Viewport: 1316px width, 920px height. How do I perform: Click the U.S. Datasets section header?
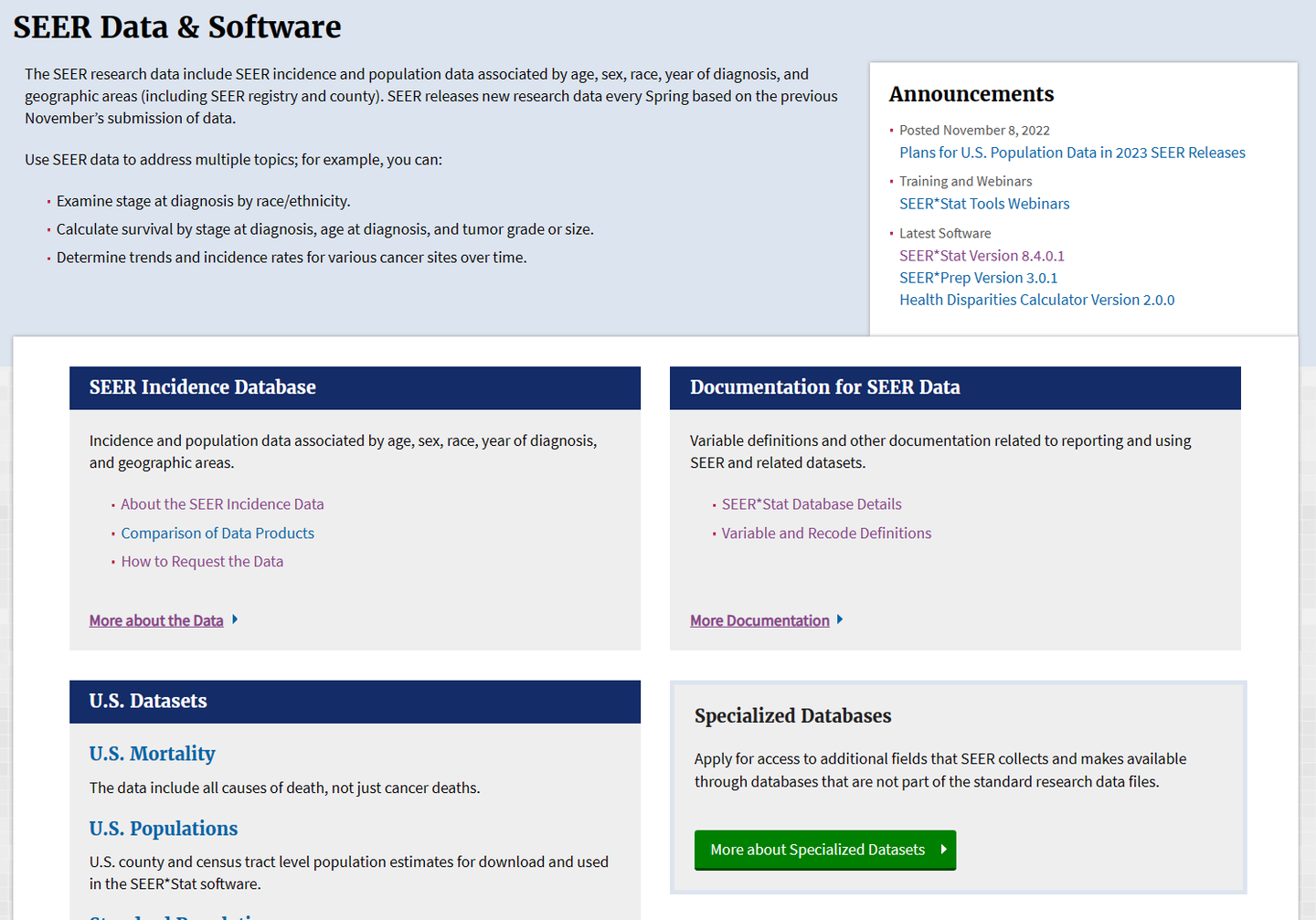(148, 701)
